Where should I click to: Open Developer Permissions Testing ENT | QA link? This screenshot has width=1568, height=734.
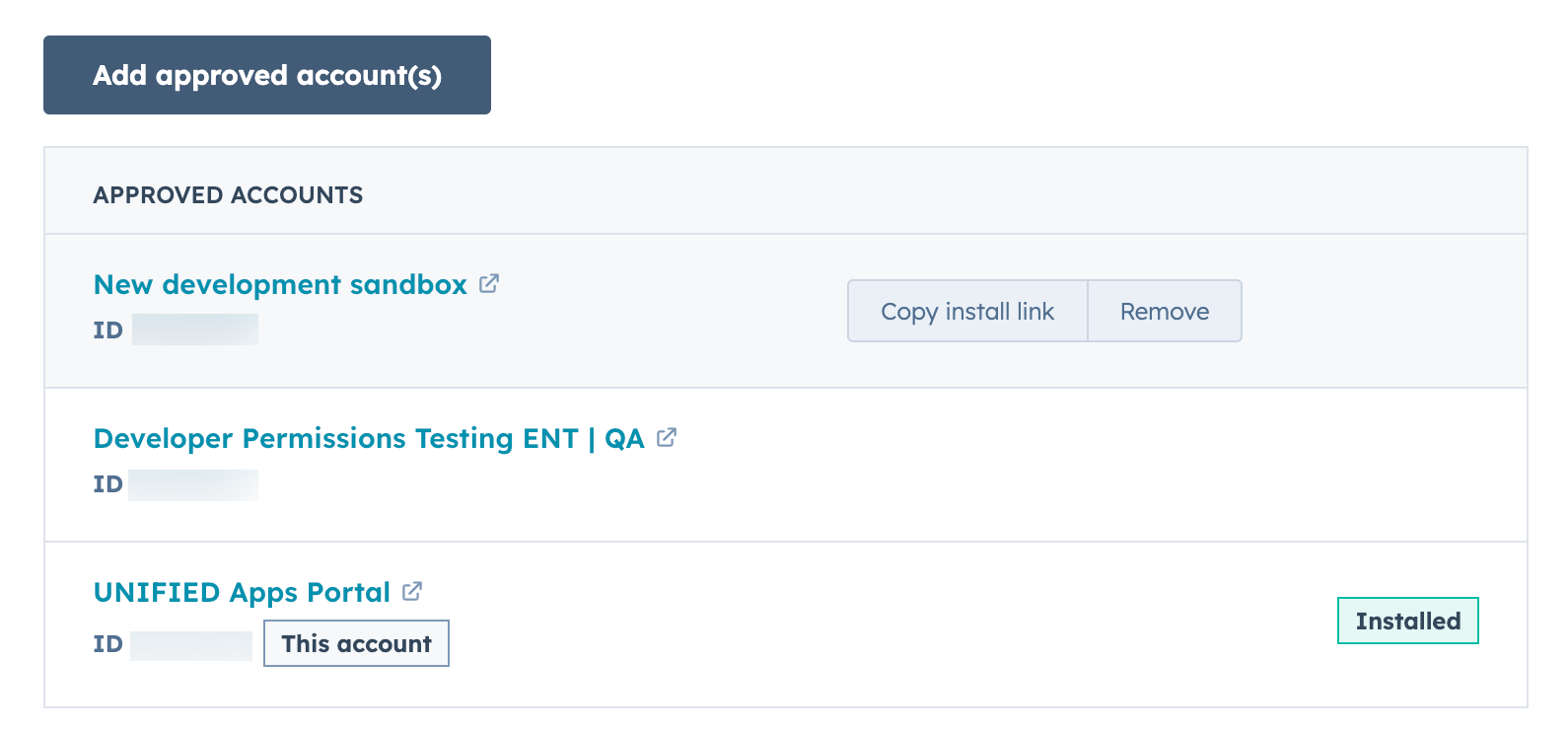368,439
